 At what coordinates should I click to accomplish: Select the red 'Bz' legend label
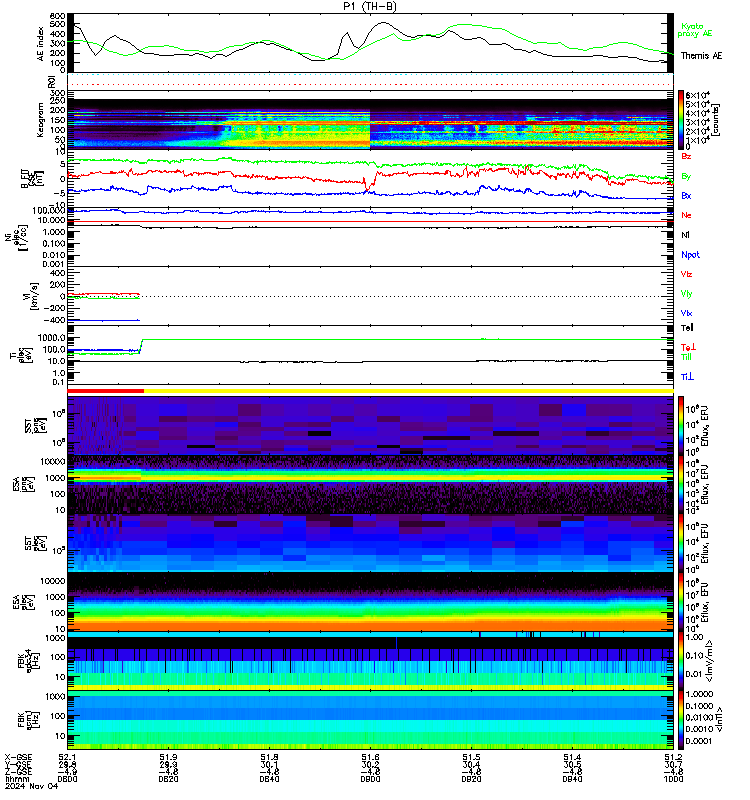[686, 156]
